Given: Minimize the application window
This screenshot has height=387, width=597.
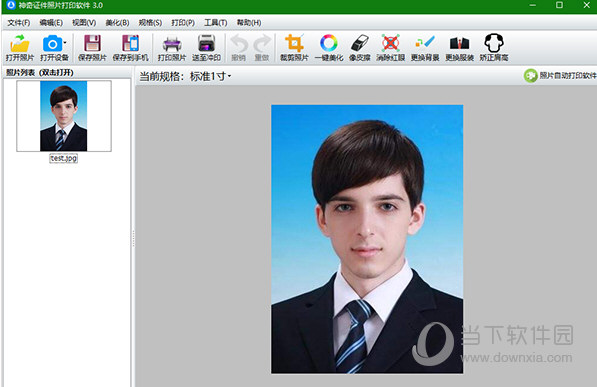Looking at the screenshot, I should [x=533, y=5].
